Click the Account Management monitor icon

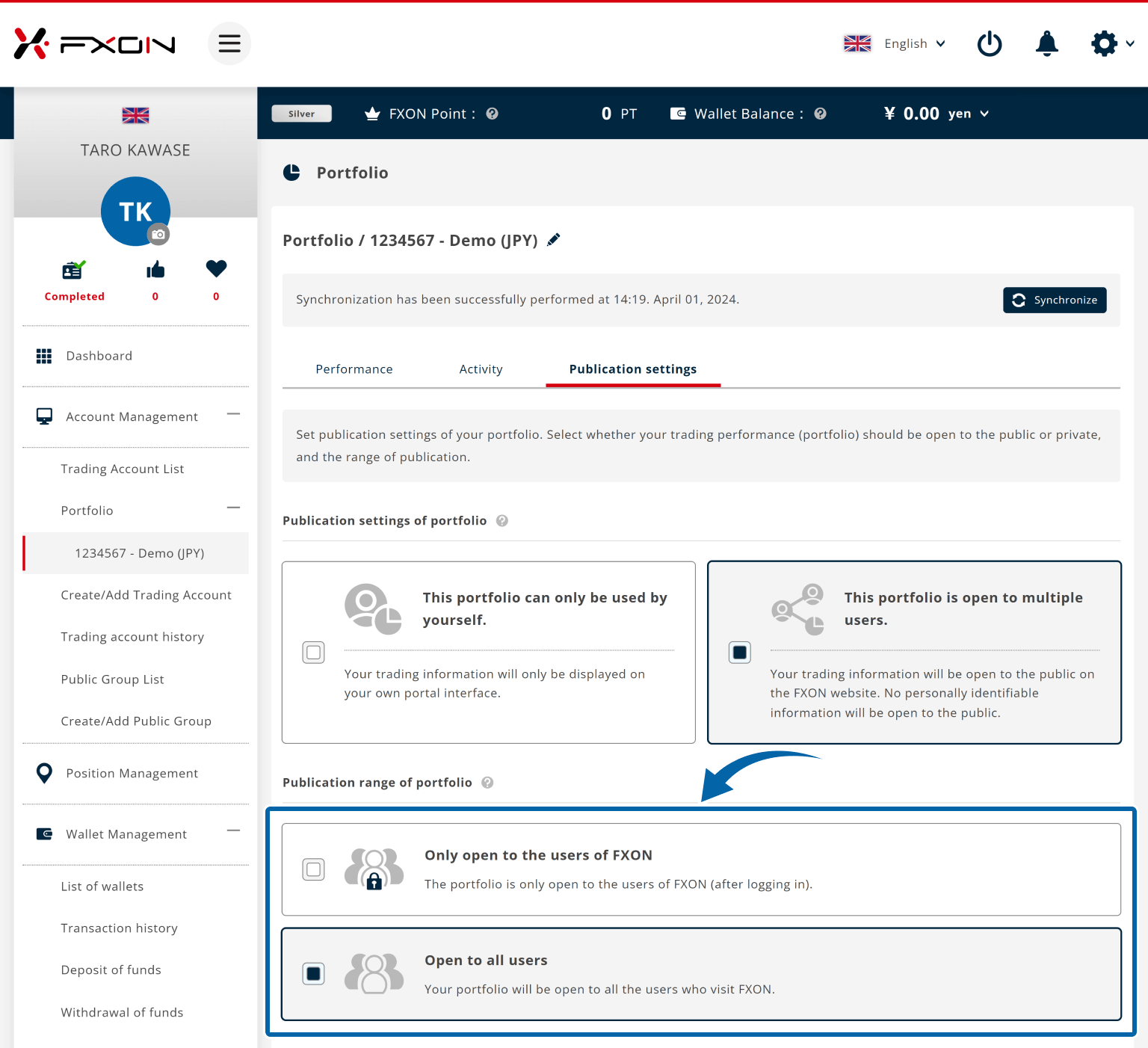44,416
